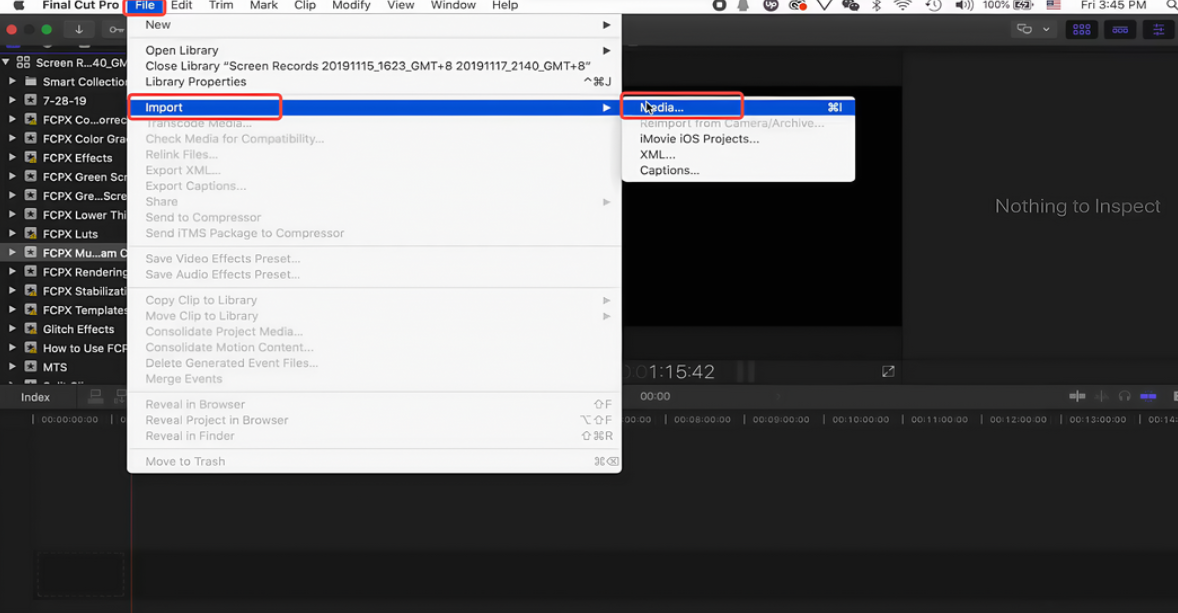
Task: Open the Apple menu
Action: (19, 5)
